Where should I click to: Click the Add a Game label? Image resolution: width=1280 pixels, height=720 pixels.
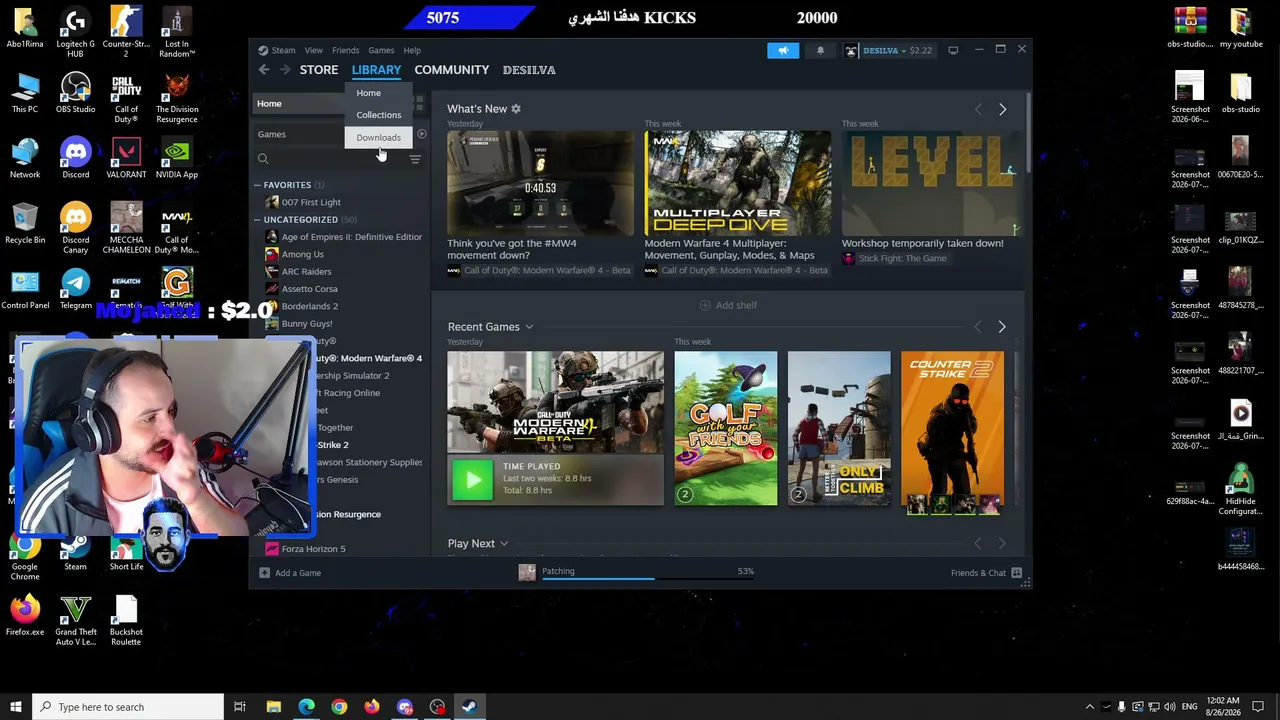(x=298, y=573)
